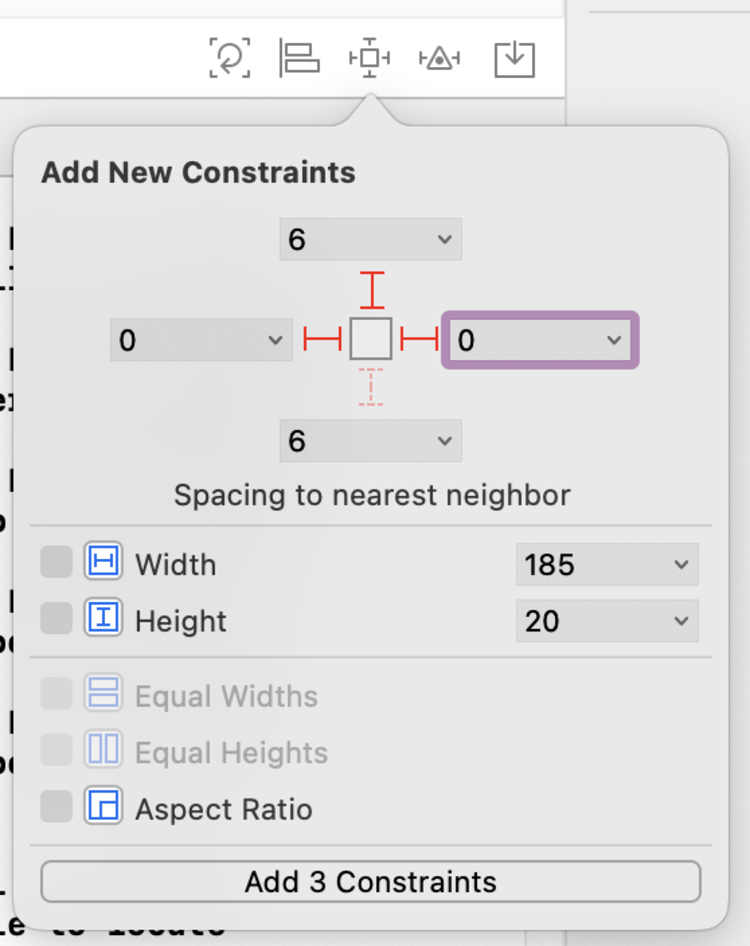Check the Aspect Ratio option

(x=57, y=809)
